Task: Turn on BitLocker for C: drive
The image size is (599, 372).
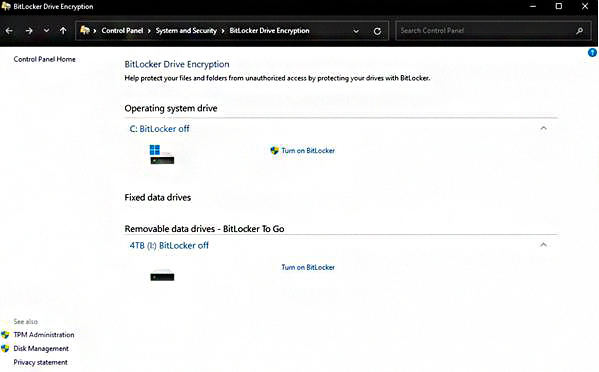Action: click(308, 150)
